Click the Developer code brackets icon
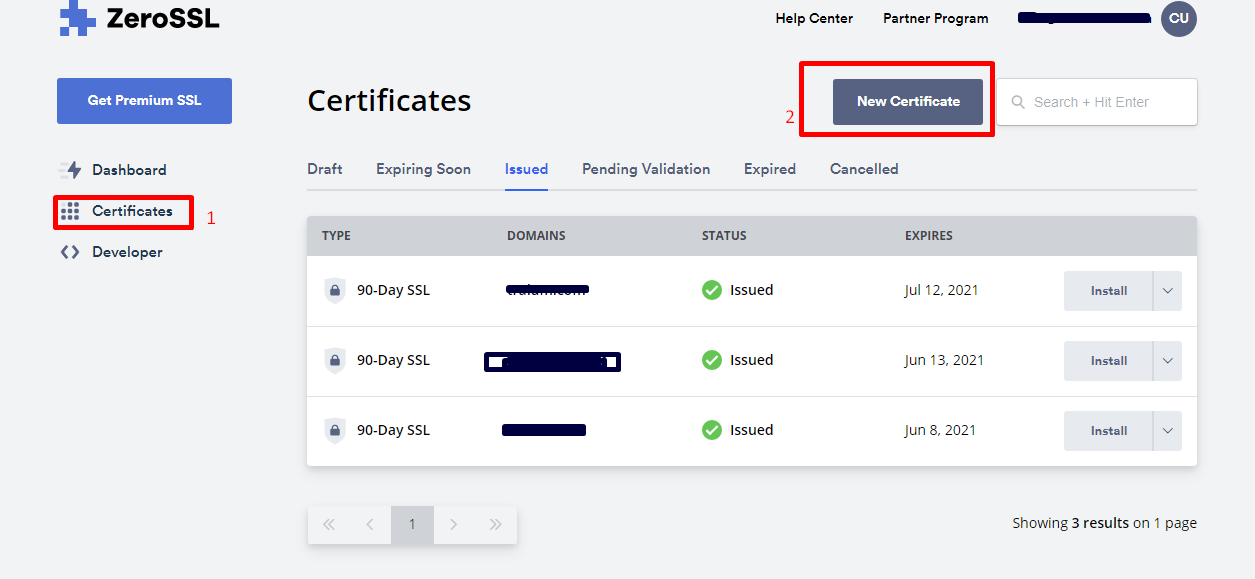Image resolution: width=1255 pixels, height=579 pixels. pos(70,252)
